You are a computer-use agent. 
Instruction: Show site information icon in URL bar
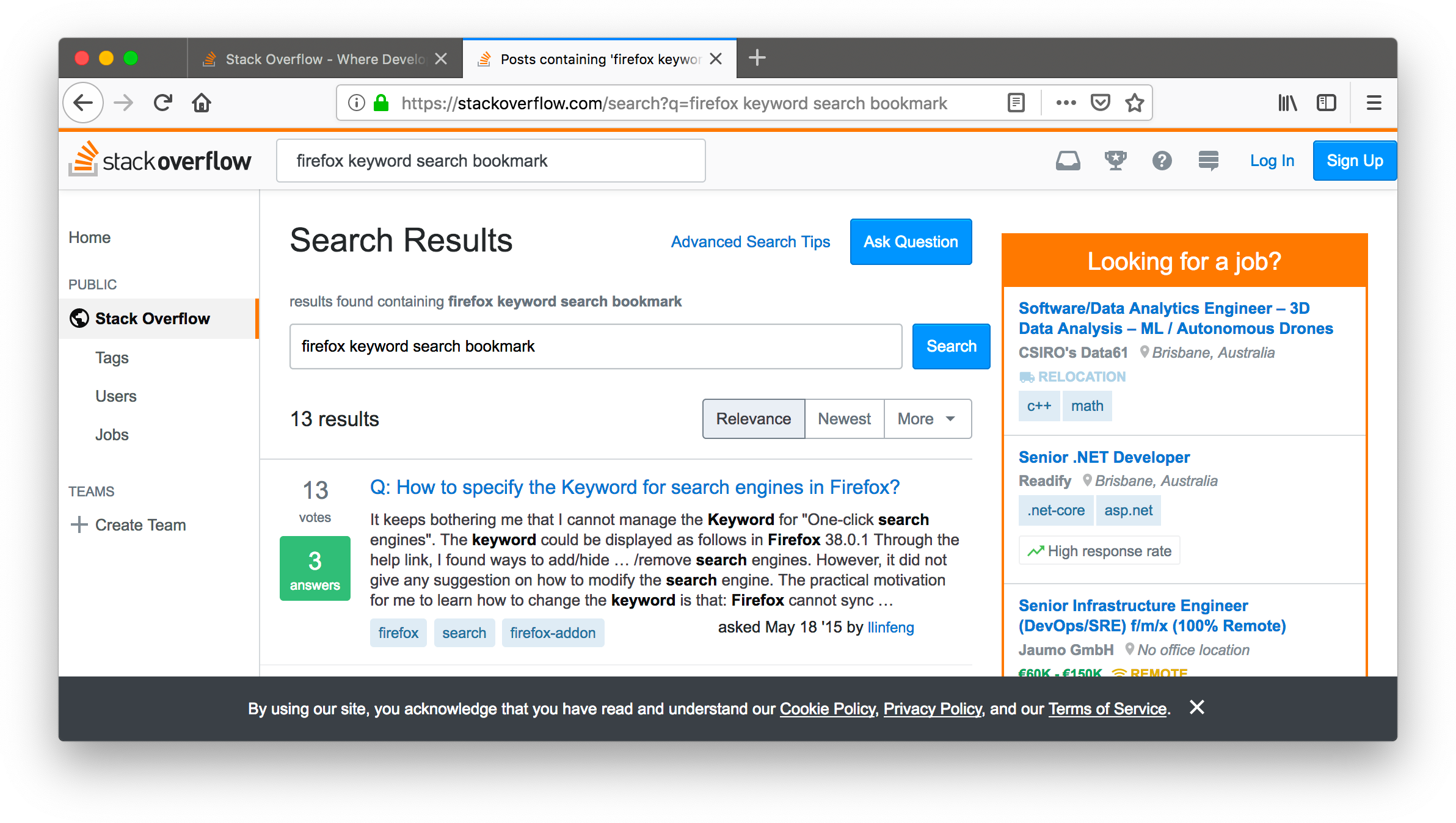[357, 103]
